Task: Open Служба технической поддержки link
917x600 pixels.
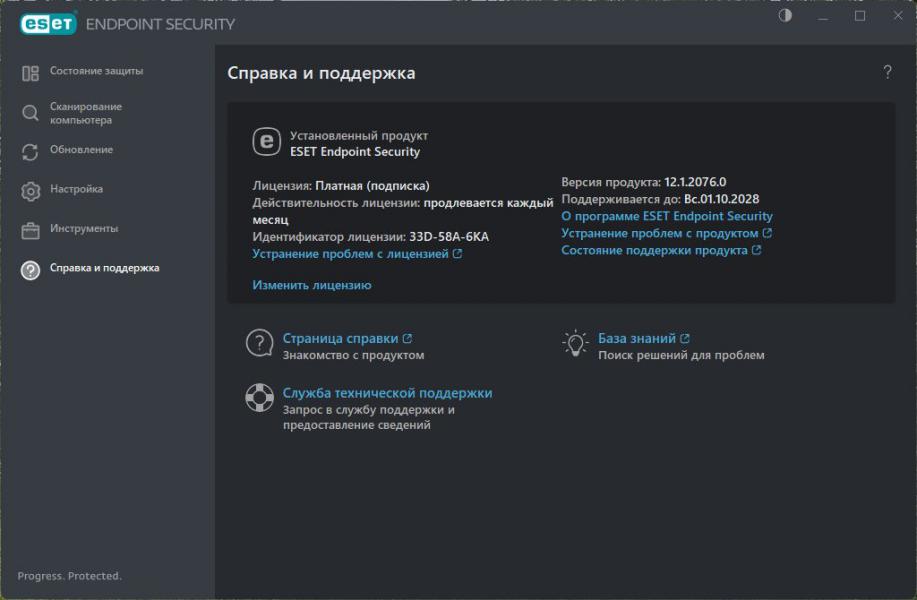Action: click(387, 393)
